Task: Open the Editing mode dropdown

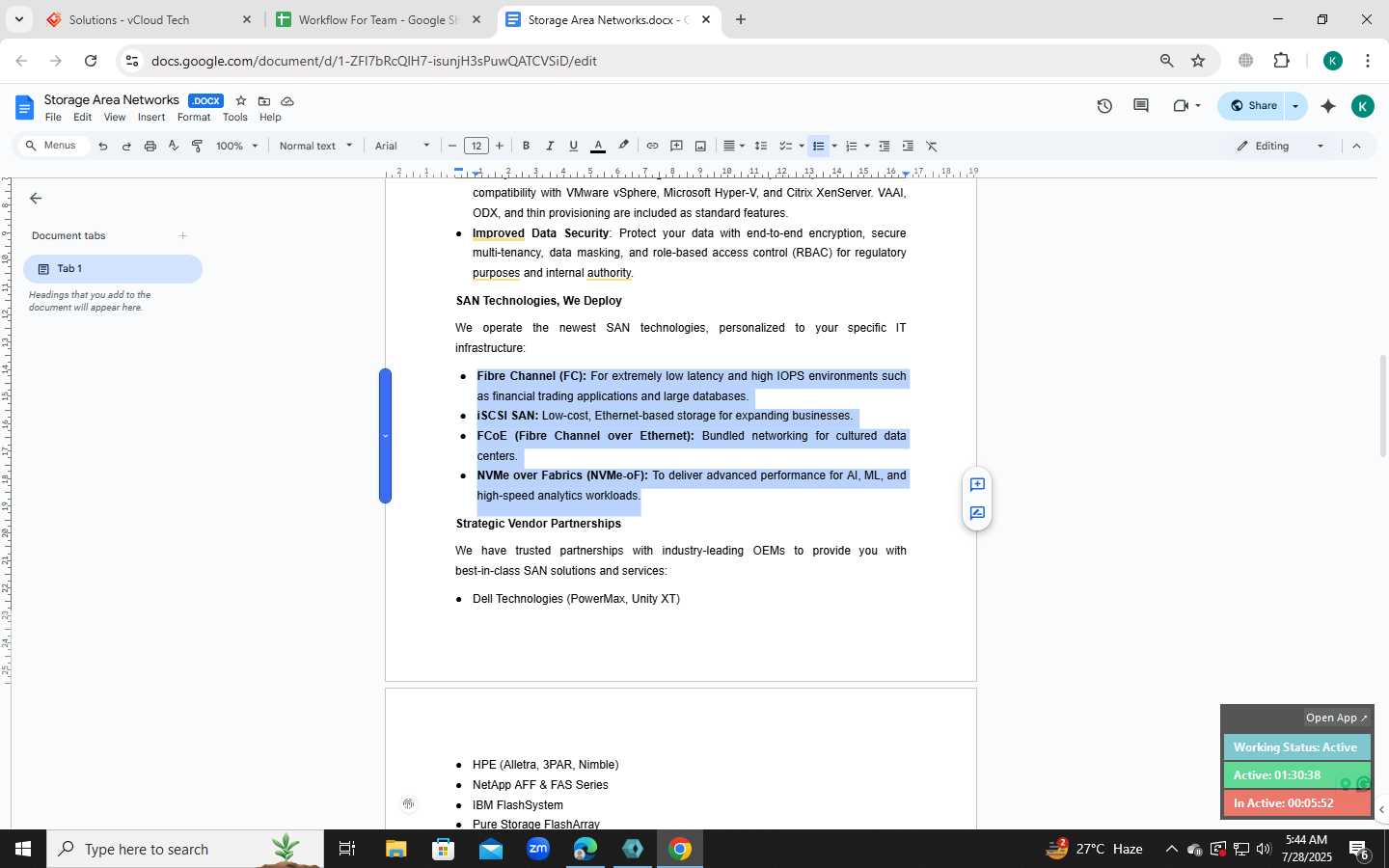Action: [x=1281, y=146]
